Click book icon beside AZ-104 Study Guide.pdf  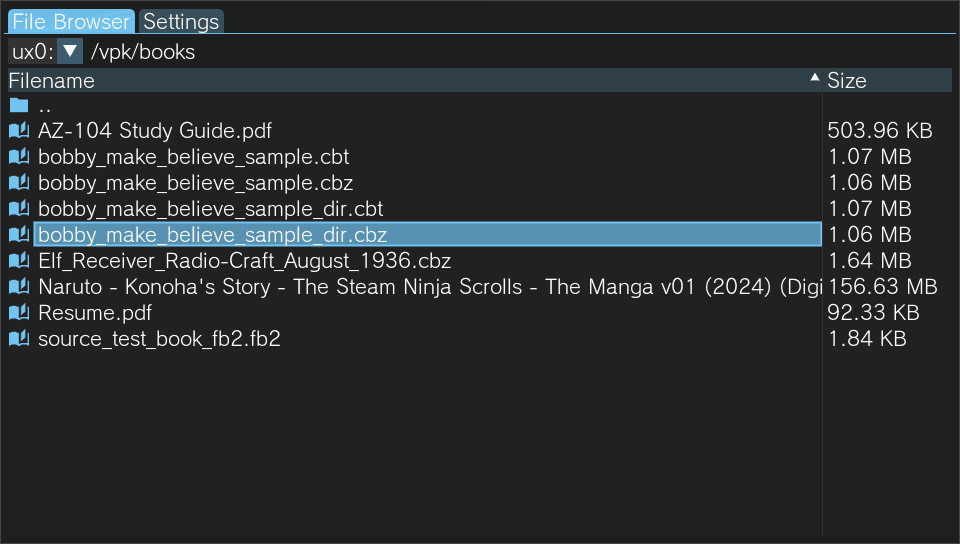[x=19, y=131]
